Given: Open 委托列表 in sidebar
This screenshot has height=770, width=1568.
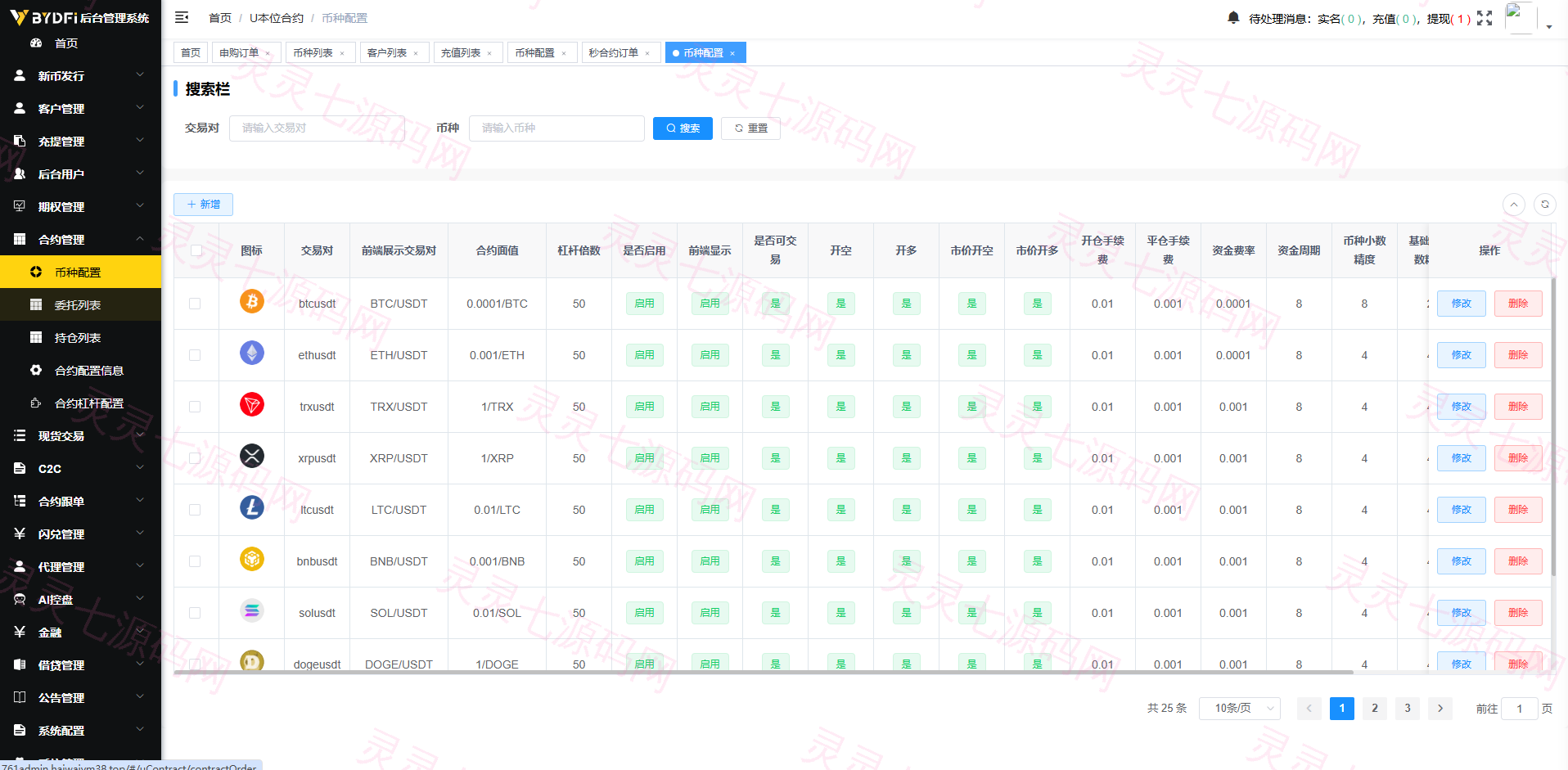Looking at the screenshot, I should tap(80, 304).
